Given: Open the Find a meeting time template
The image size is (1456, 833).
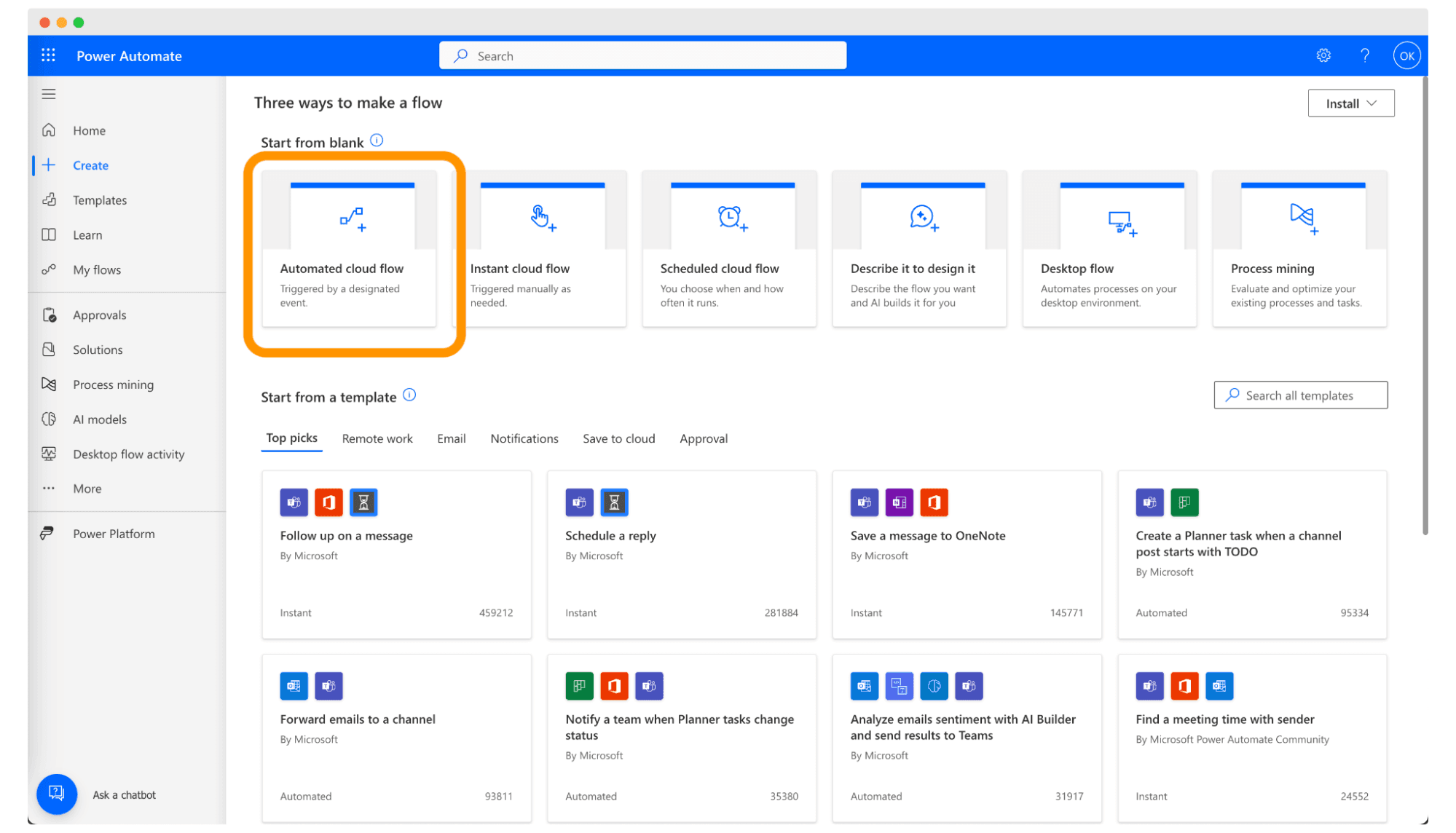Looking at the screenshot, I should (x=1252, y=738).
